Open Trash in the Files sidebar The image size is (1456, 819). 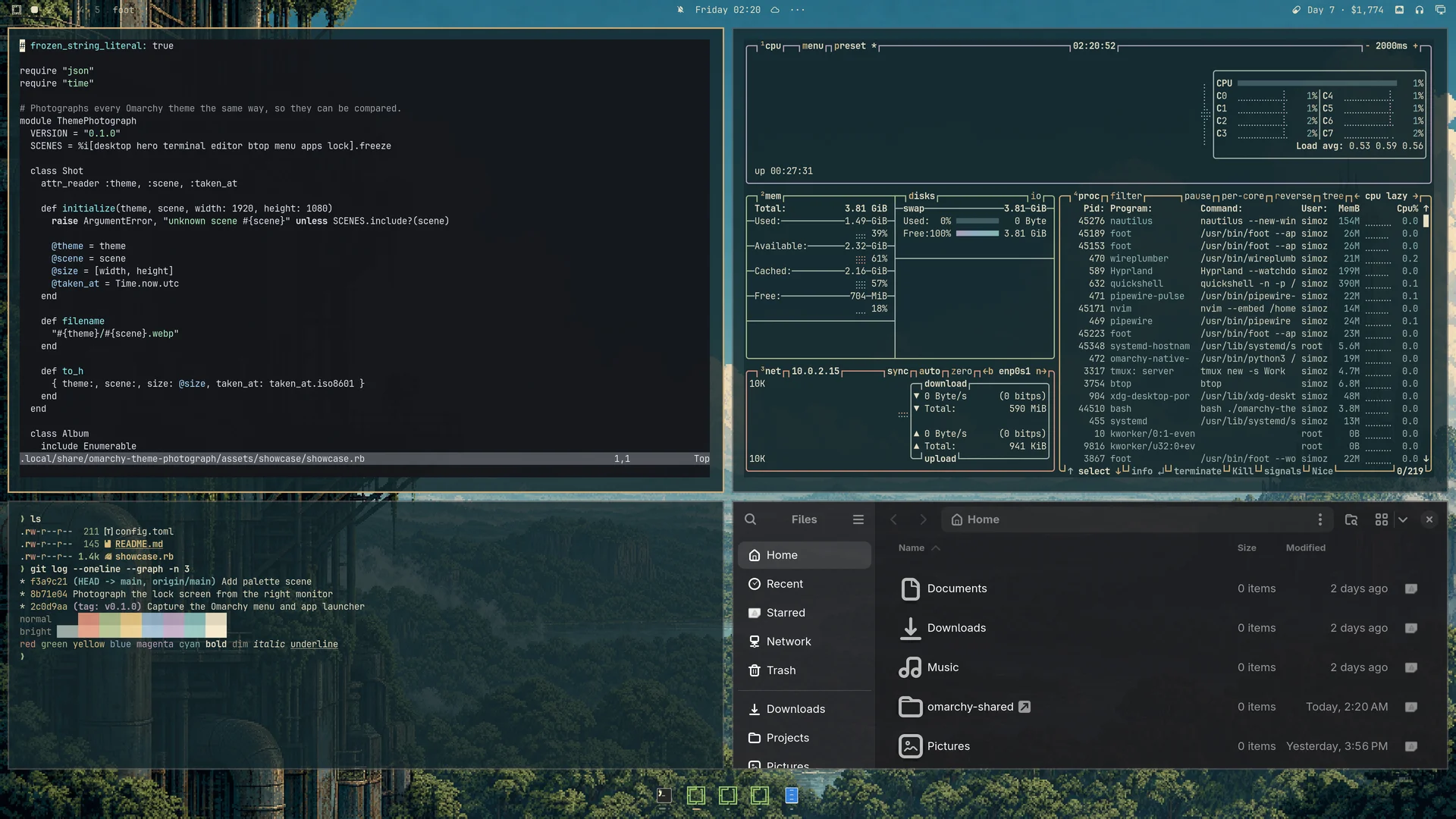[805, 670]
